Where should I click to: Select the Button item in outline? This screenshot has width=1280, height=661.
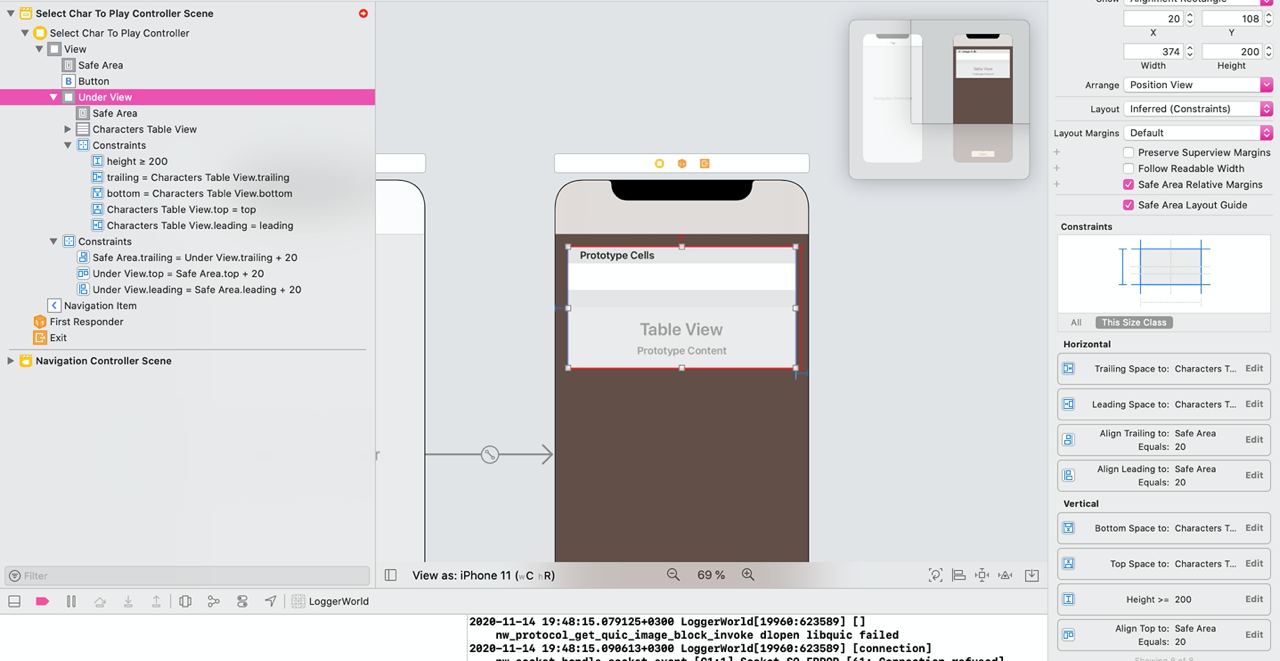tap(94, 81)
